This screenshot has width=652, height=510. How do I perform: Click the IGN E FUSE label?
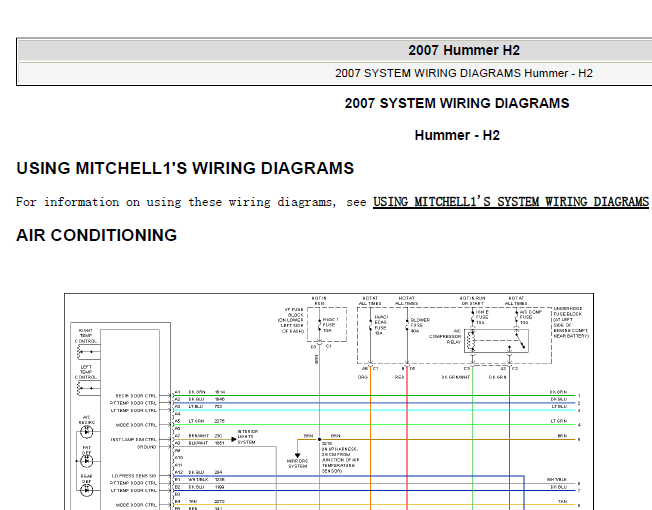482,317
